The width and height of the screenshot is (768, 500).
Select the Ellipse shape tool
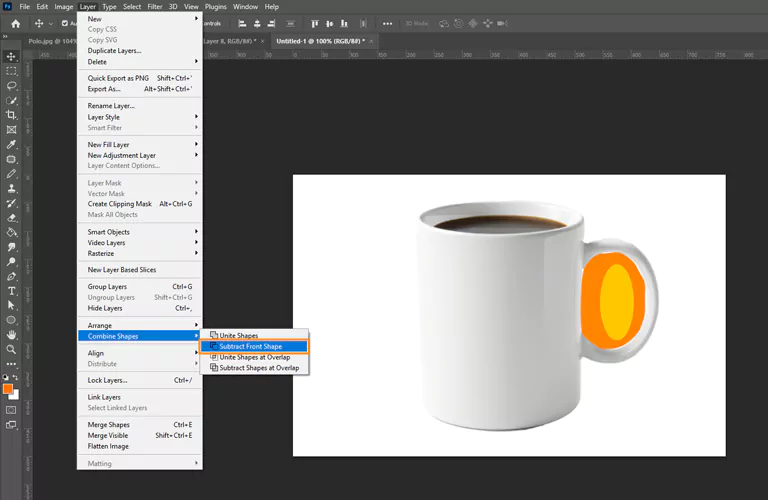pos(11,320)
